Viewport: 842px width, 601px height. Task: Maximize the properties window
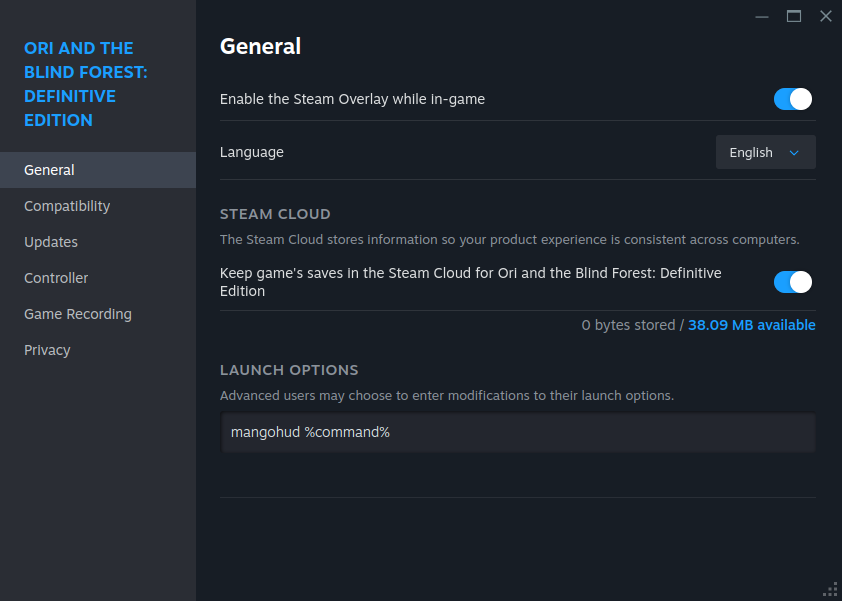pyautogui.click(x=794, y=17)
